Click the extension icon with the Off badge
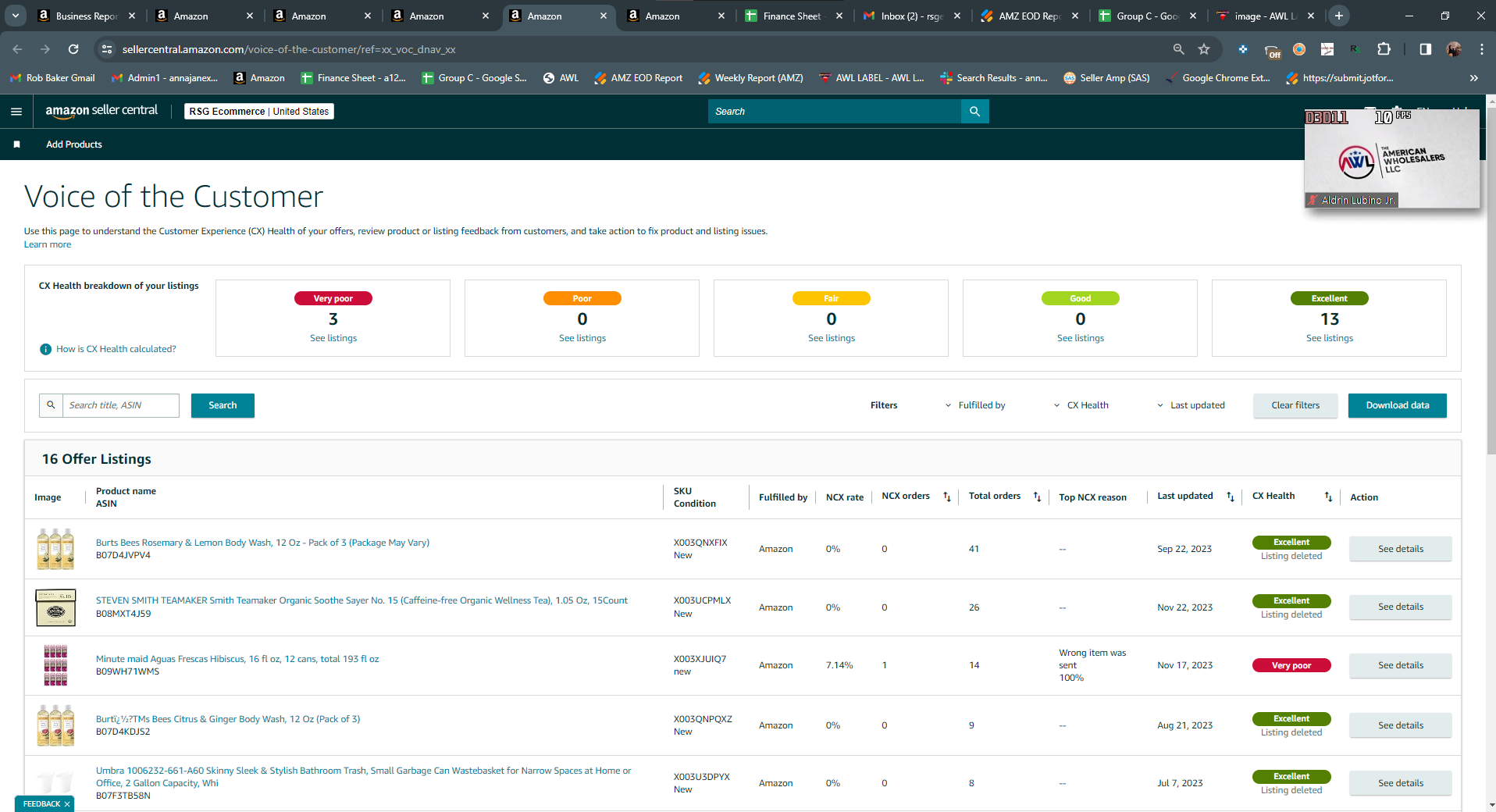This screenshot has width=1496, height=812. 1272,50
